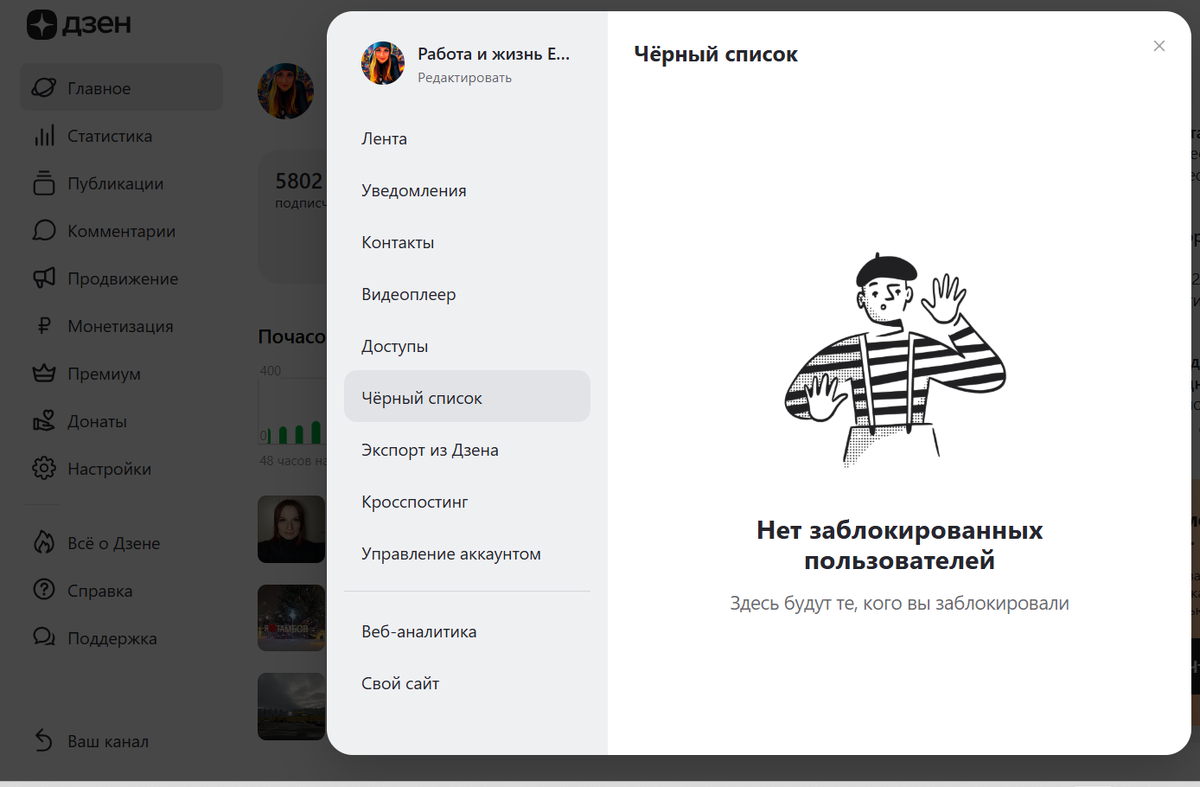The height and width of the screenshot is (787, 1200).
Task: Click the Редактировать link under channel name
Action: coord(464,78)
